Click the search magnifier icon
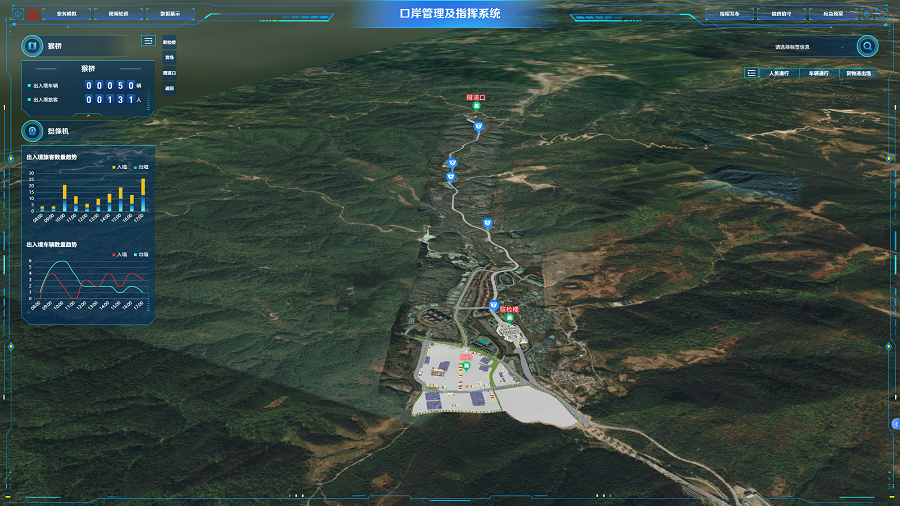Screen dimensions: 900x506 pyautogui.click(x=868, y=46)
